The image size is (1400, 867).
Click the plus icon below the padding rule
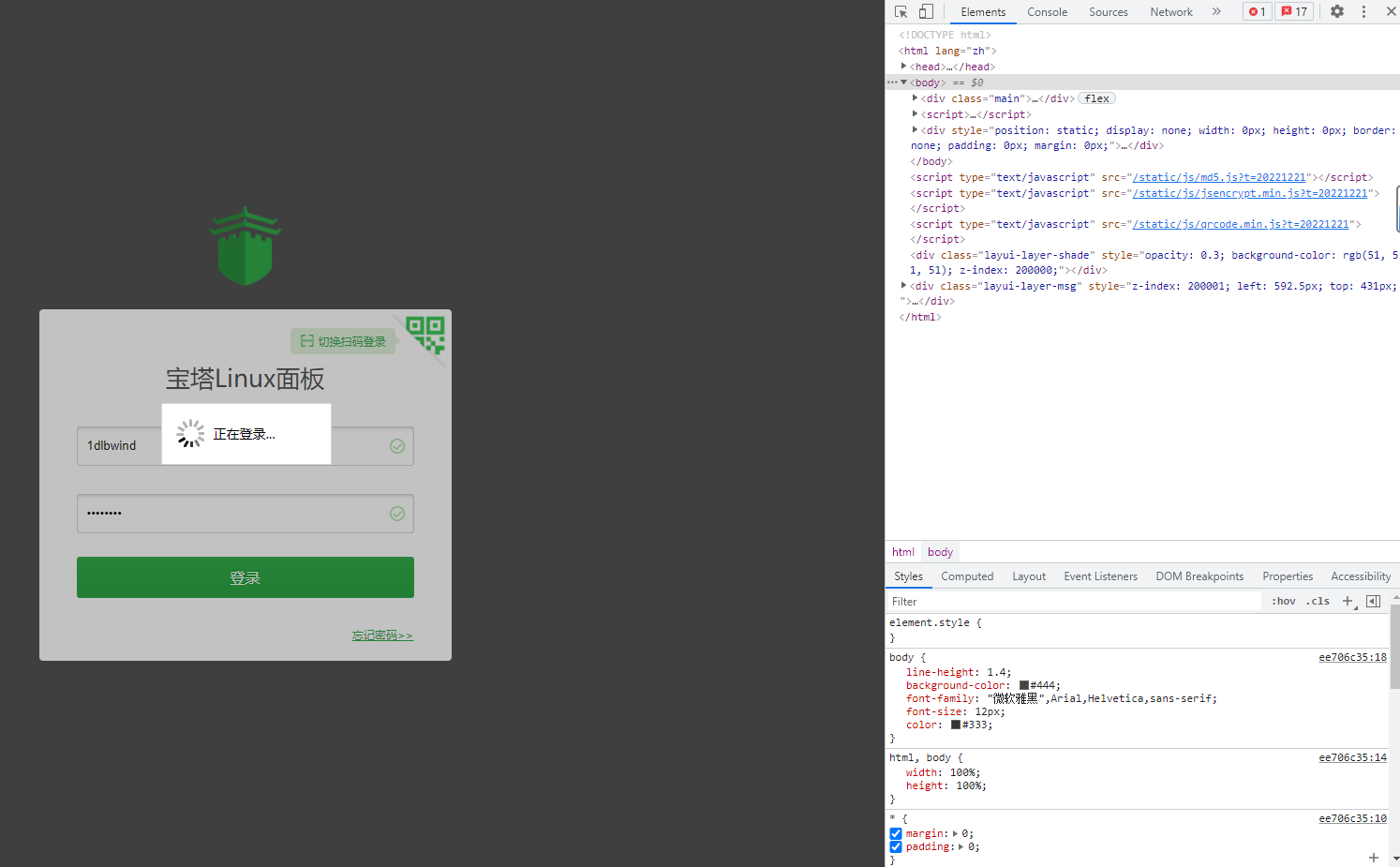(1373, 858)
